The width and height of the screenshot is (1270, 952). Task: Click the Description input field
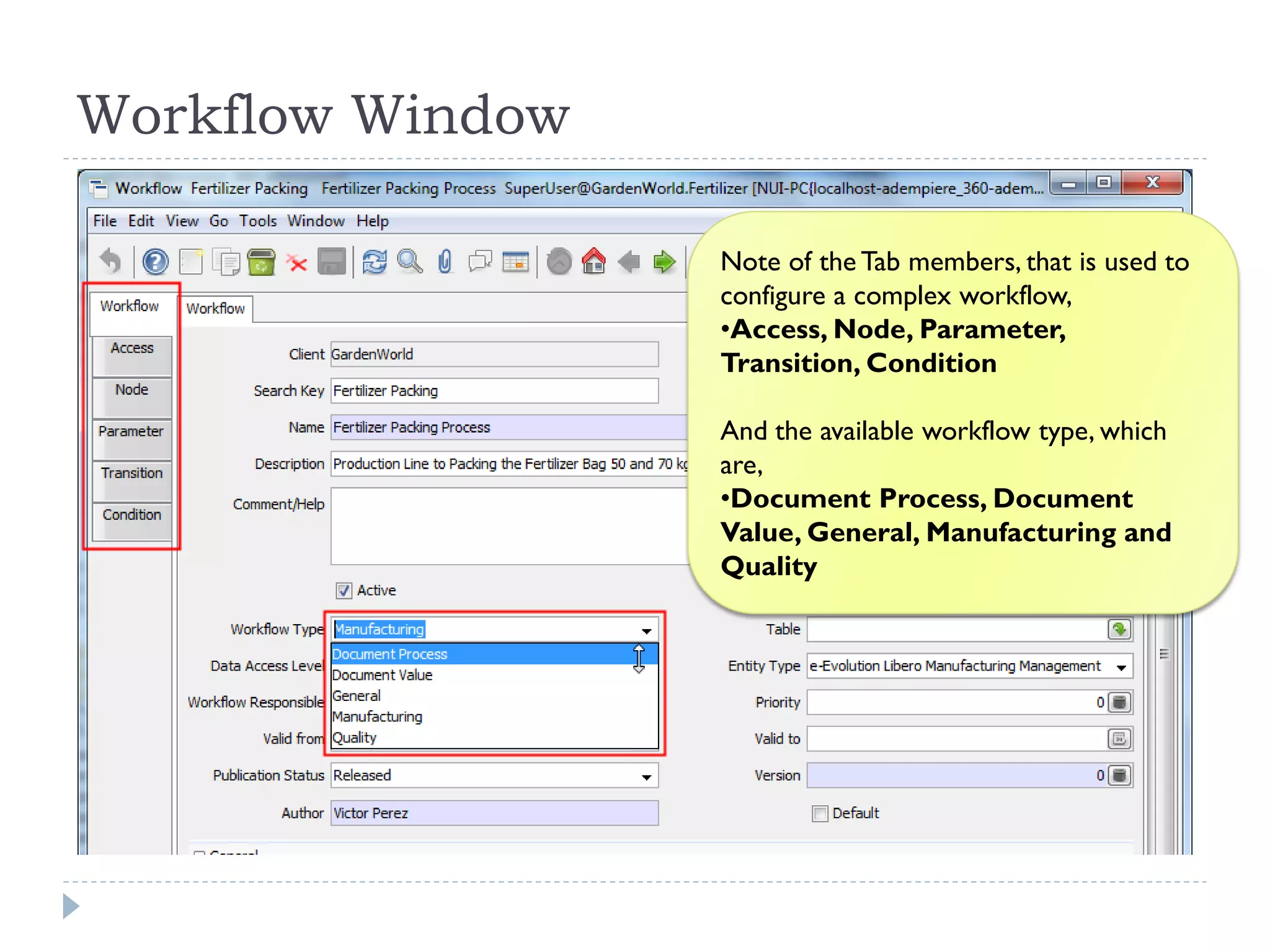point(509,464)
